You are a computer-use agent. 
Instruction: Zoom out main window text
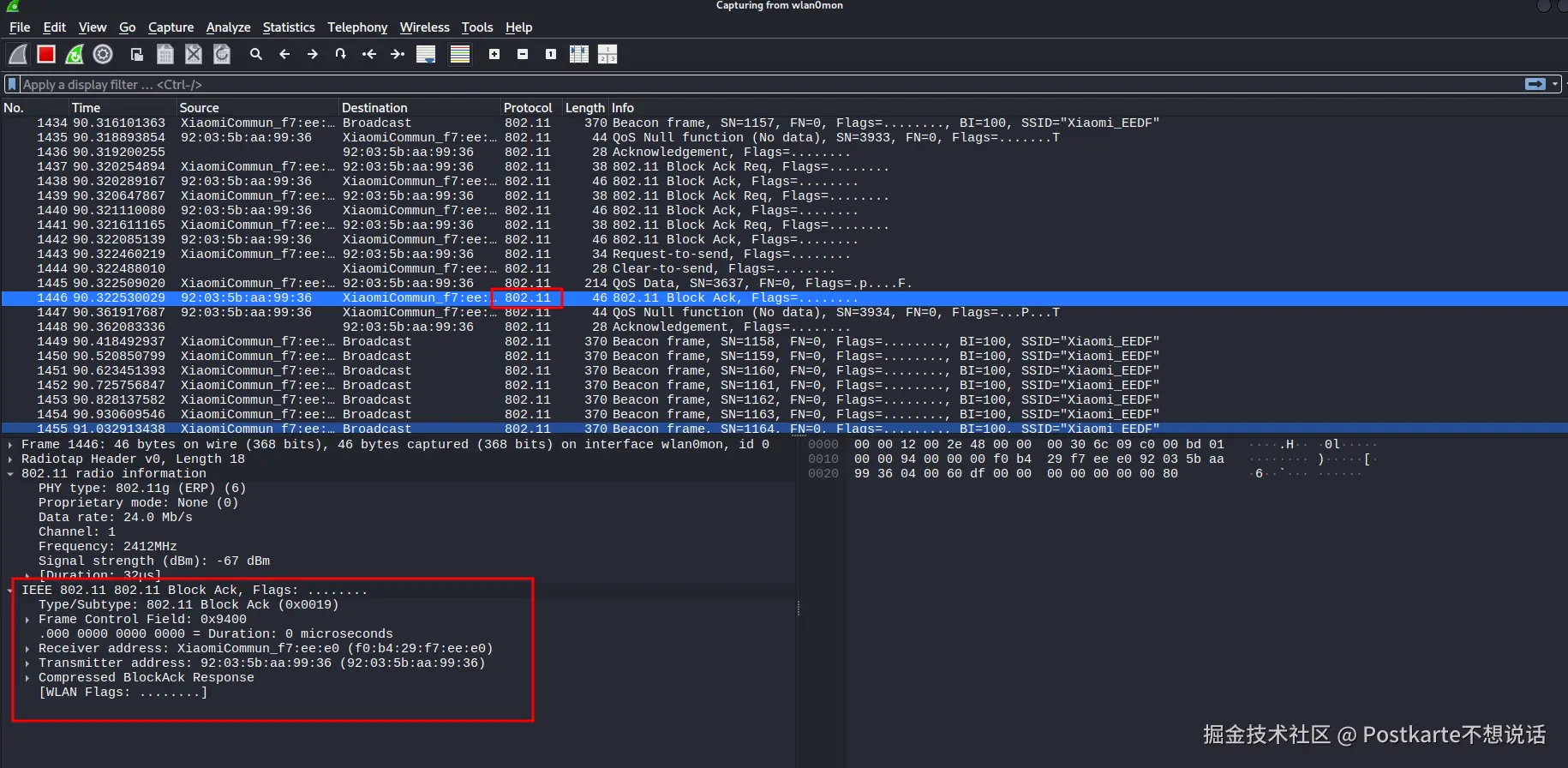coord(523,54)
